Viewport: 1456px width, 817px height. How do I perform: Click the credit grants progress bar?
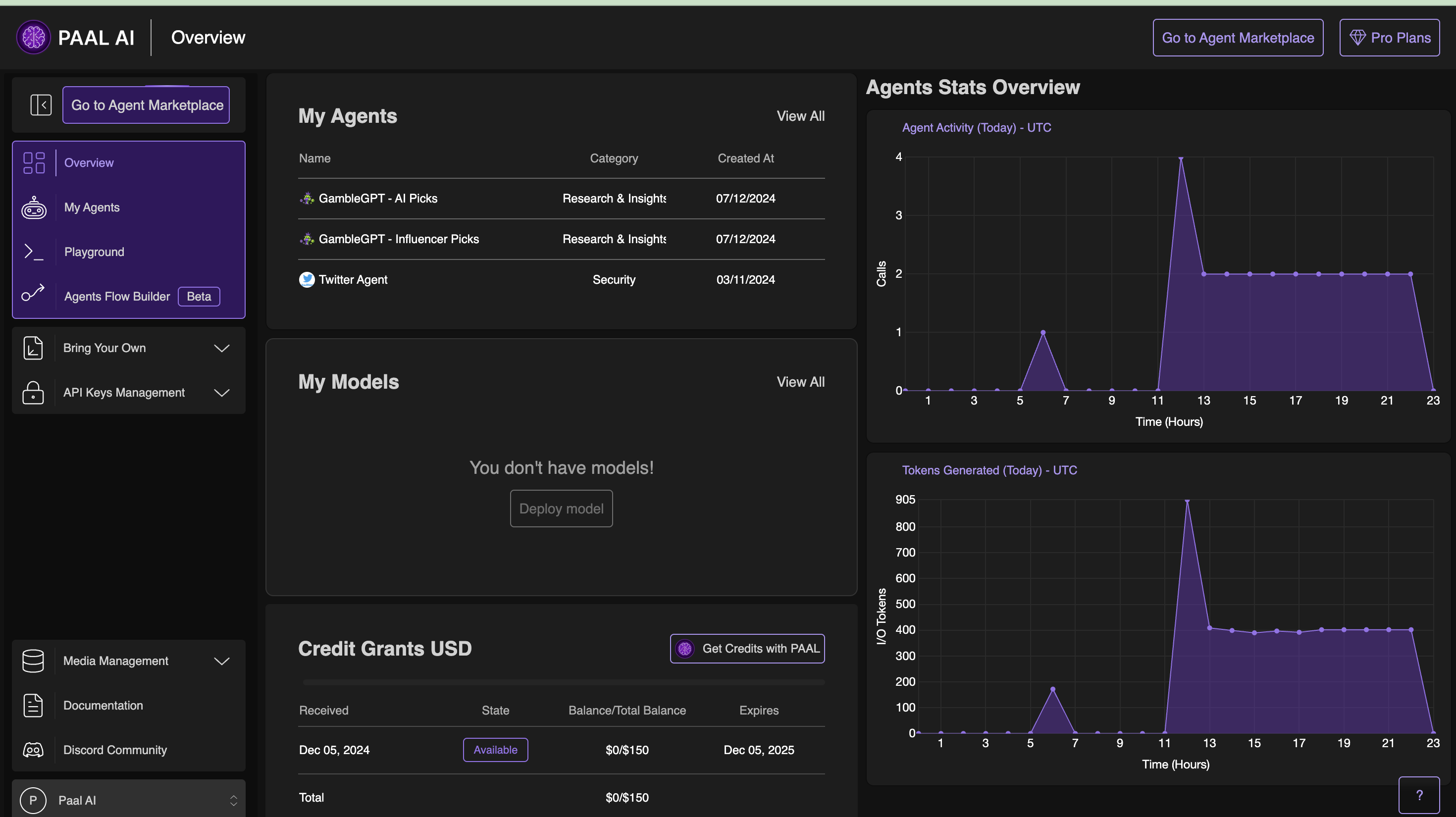563,682
